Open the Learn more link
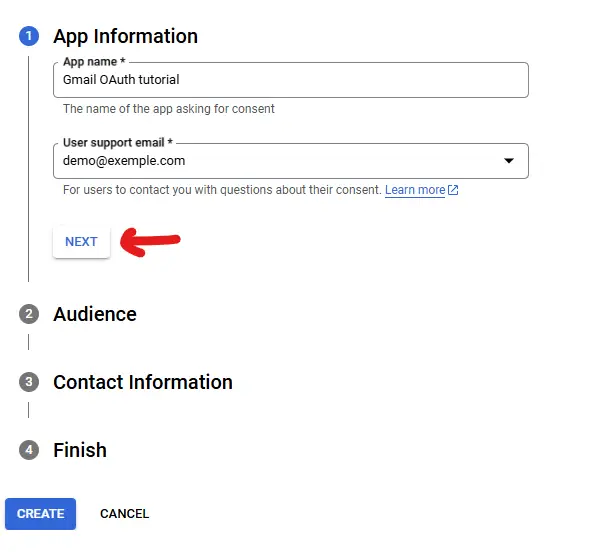 [415, 190]
